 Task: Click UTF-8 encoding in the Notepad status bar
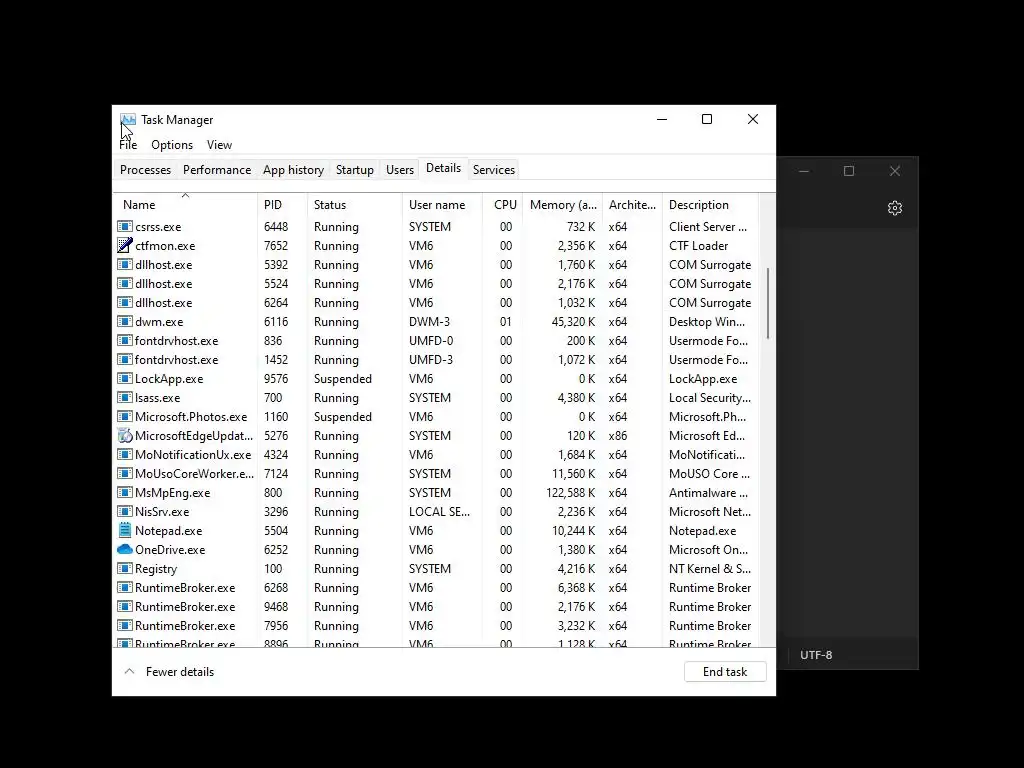[816, 654]
